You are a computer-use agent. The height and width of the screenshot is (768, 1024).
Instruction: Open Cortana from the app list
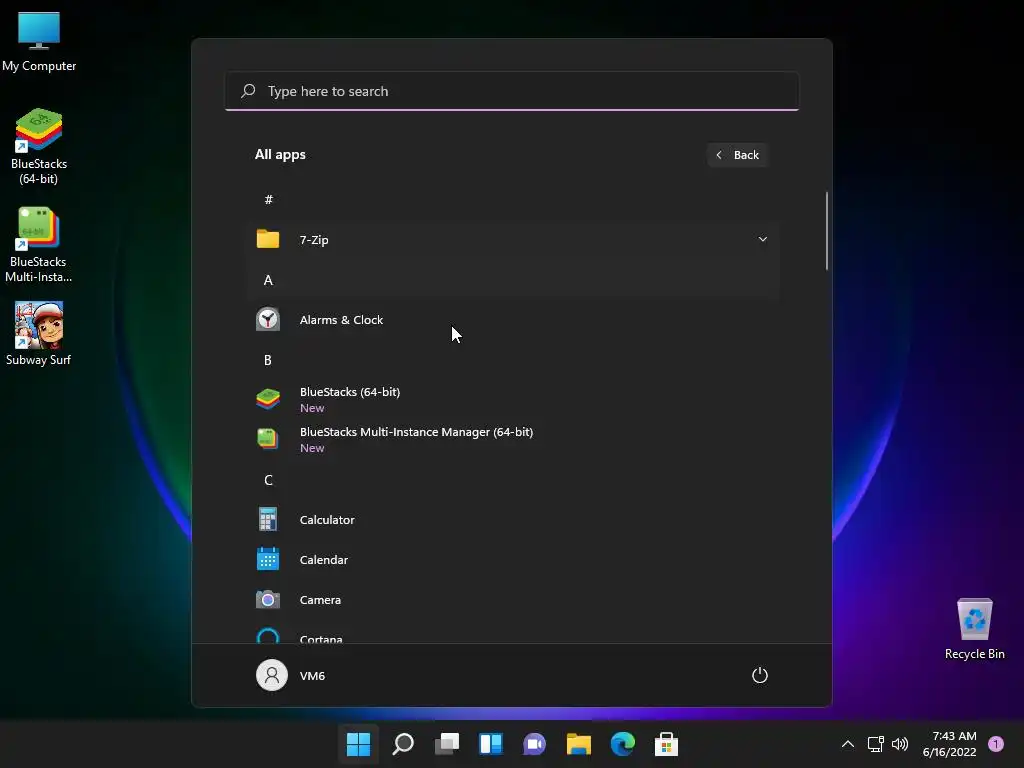click(x=513, y=635)
